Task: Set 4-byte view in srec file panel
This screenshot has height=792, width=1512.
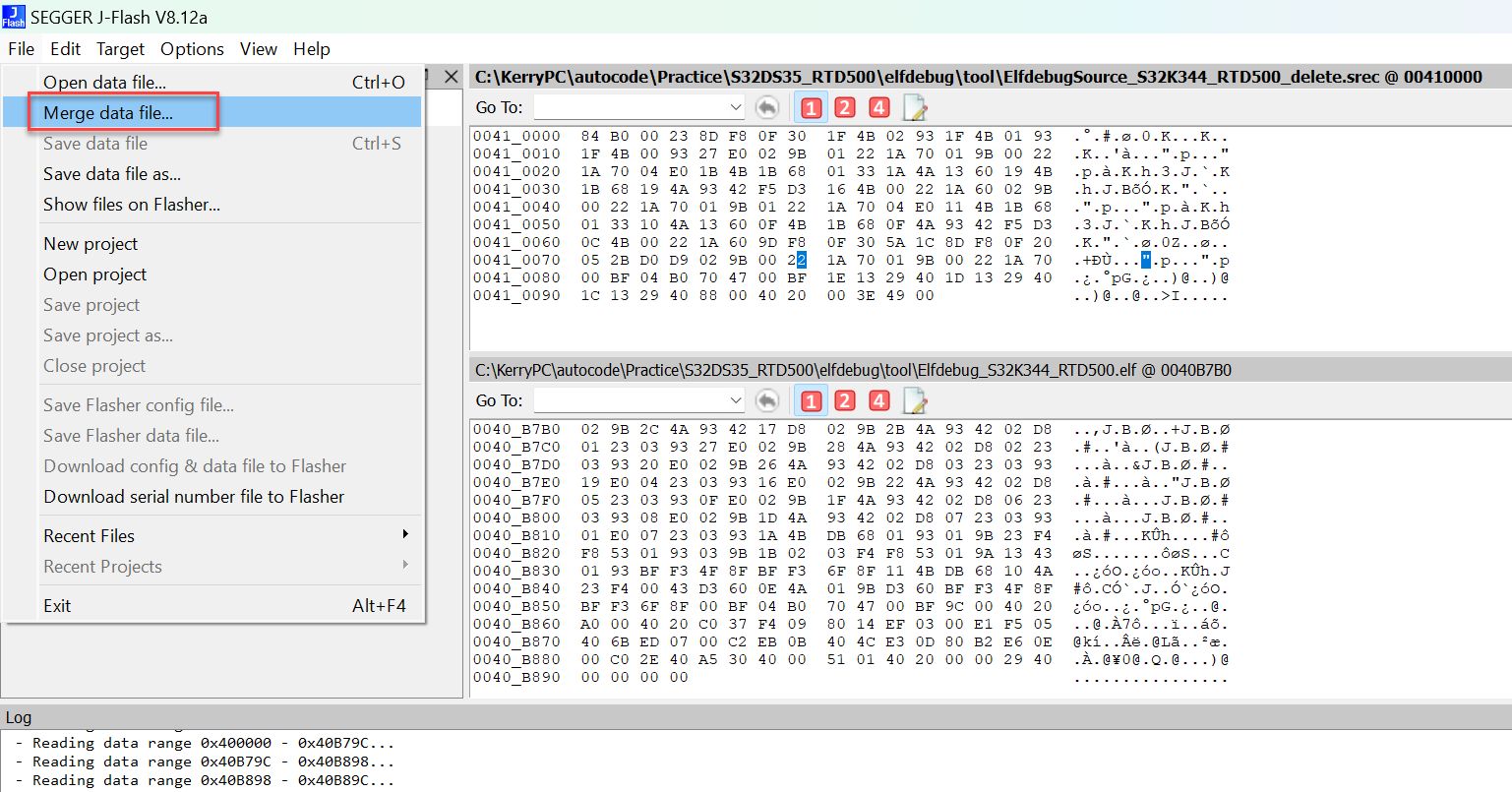Action: (879, 107)
